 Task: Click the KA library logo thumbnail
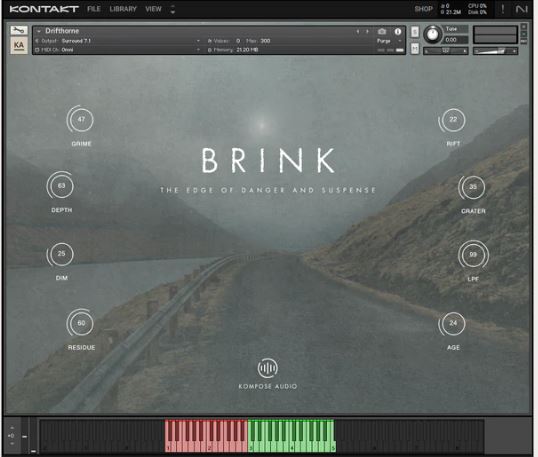(19, 45)
